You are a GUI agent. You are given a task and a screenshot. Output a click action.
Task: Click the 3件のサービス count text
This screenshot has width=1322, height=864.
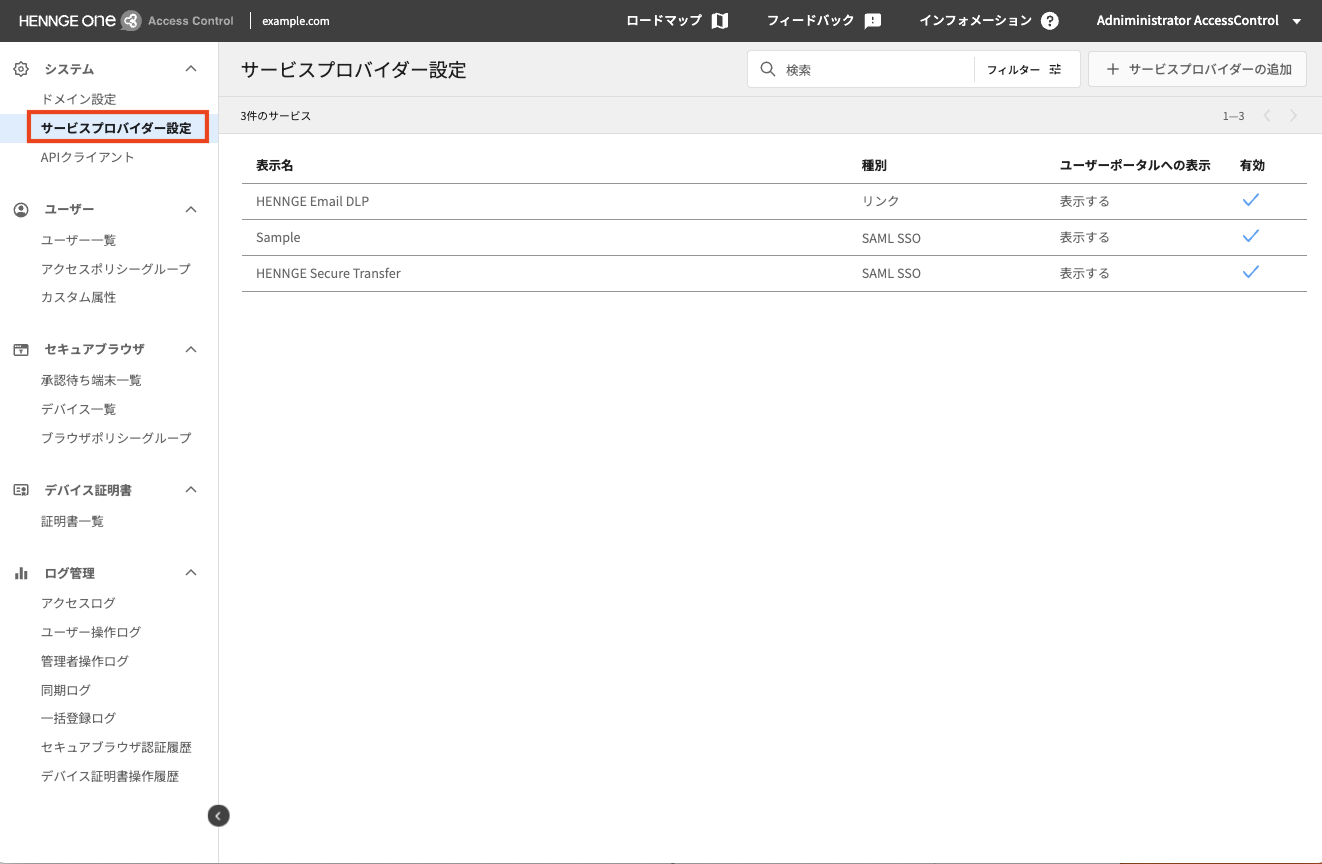point(276,116)
